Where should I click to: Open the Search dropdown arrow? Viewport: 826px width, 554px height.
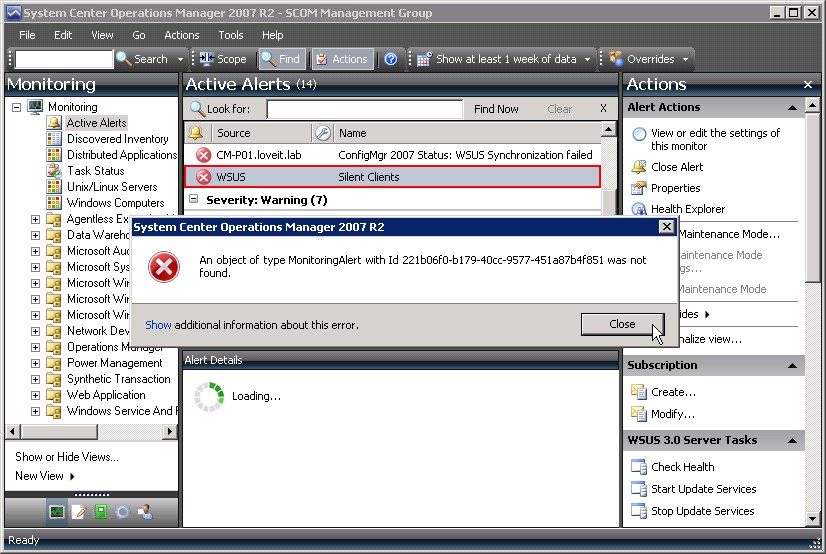[x=180, y=59]
